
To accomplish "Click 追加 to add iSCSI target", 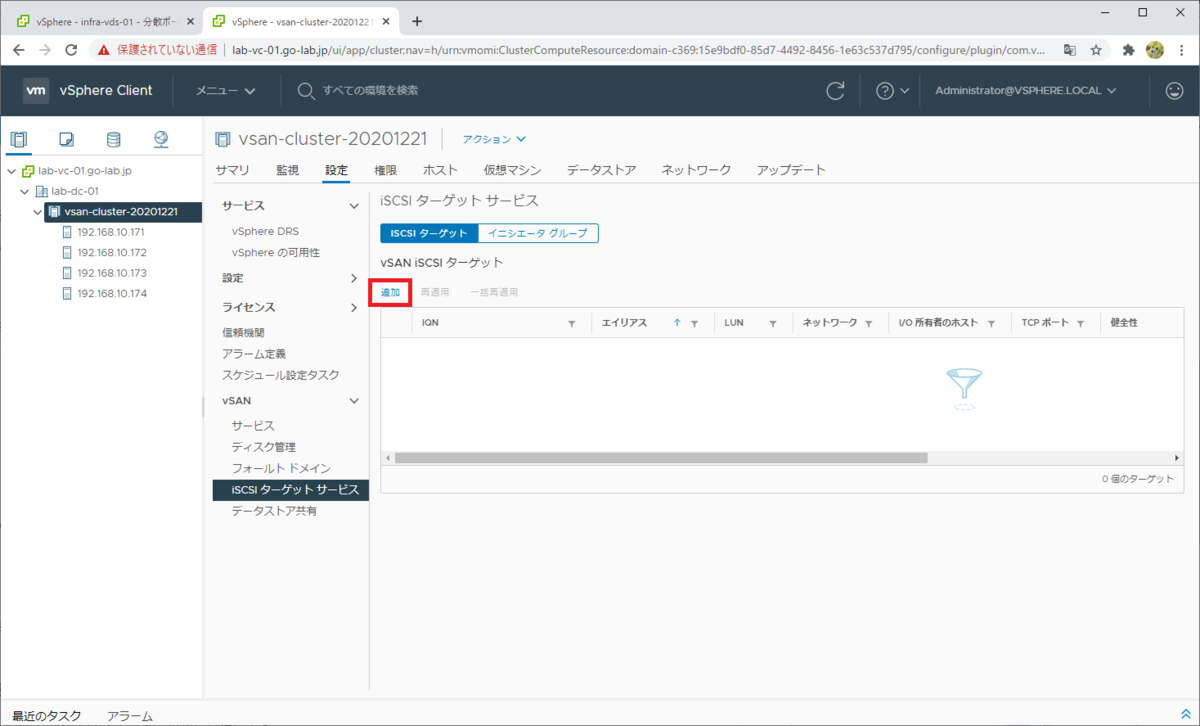I will pos(390,292).
